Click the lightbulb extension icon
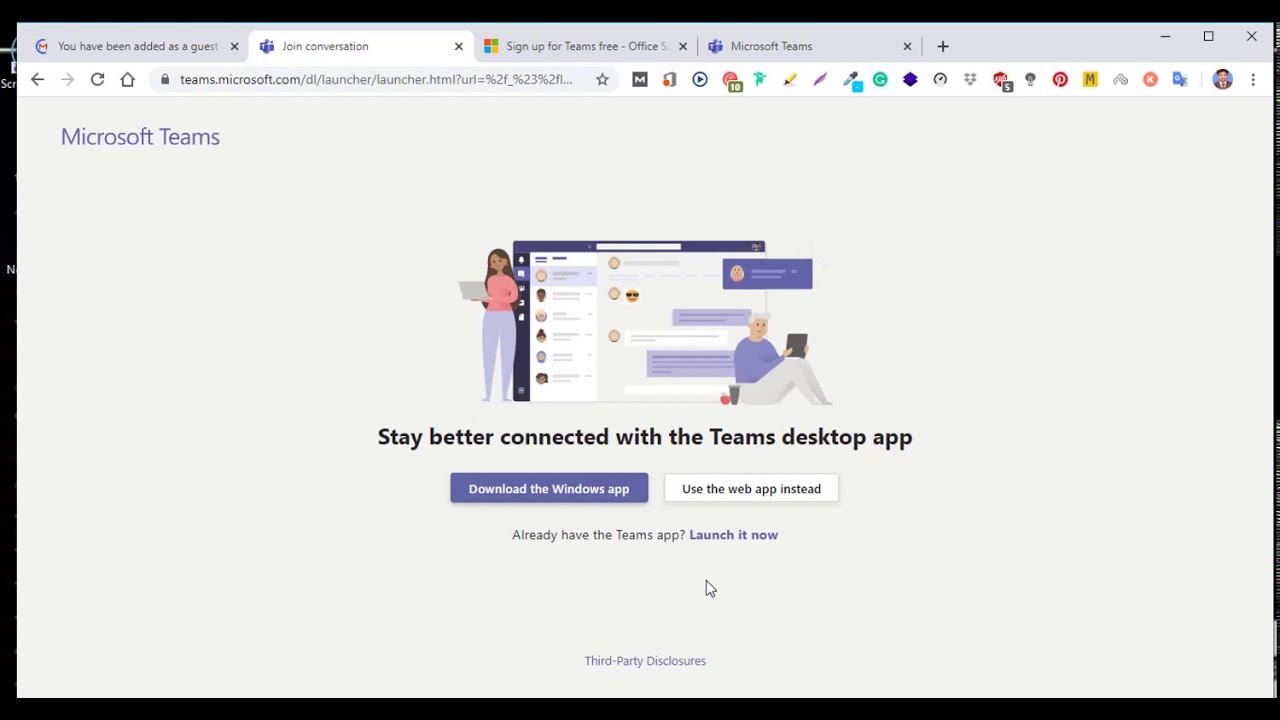This screenshot has height=720, width=1280. (x=1030, y=79)
